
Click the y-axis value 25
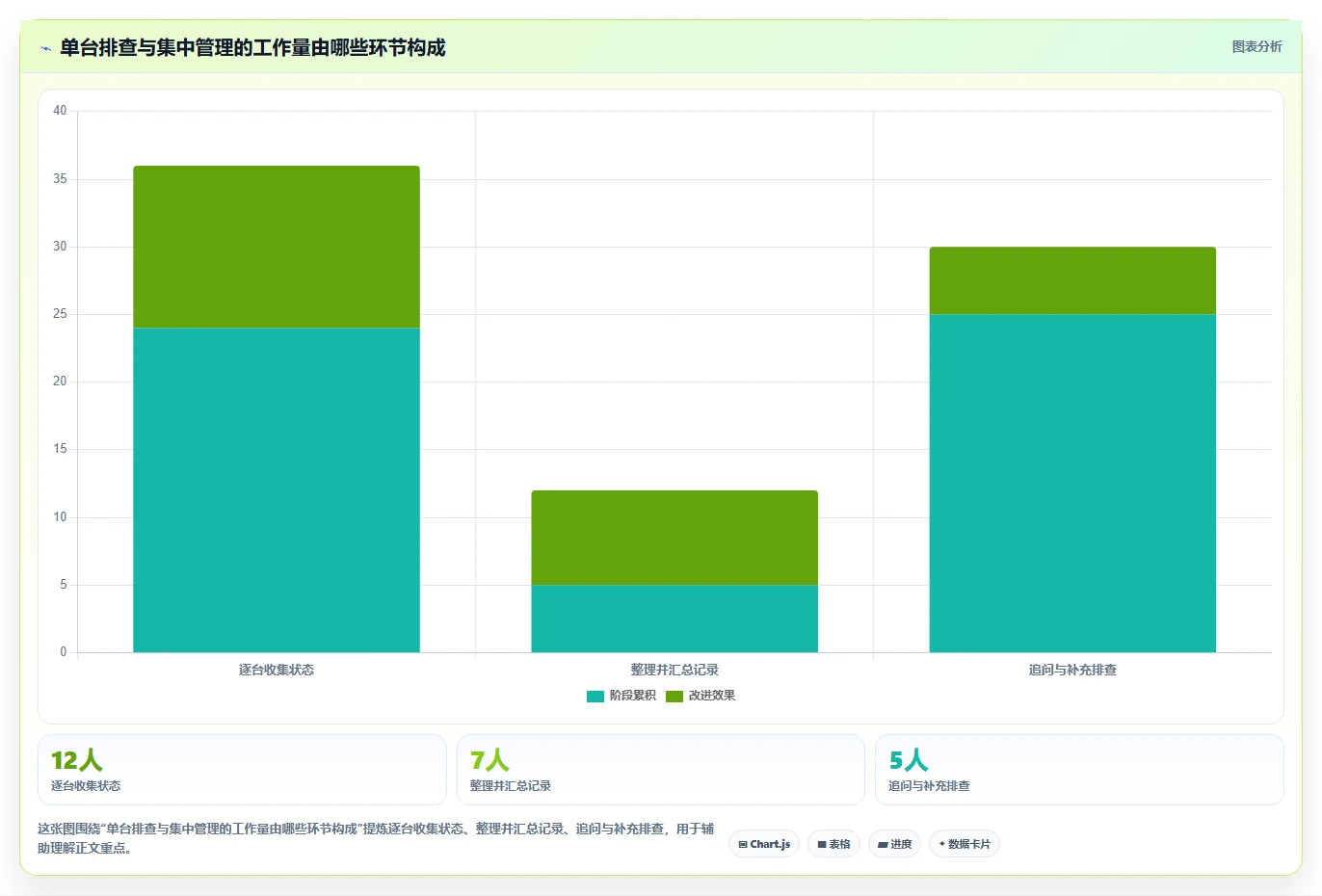click(x=60, y=314)
